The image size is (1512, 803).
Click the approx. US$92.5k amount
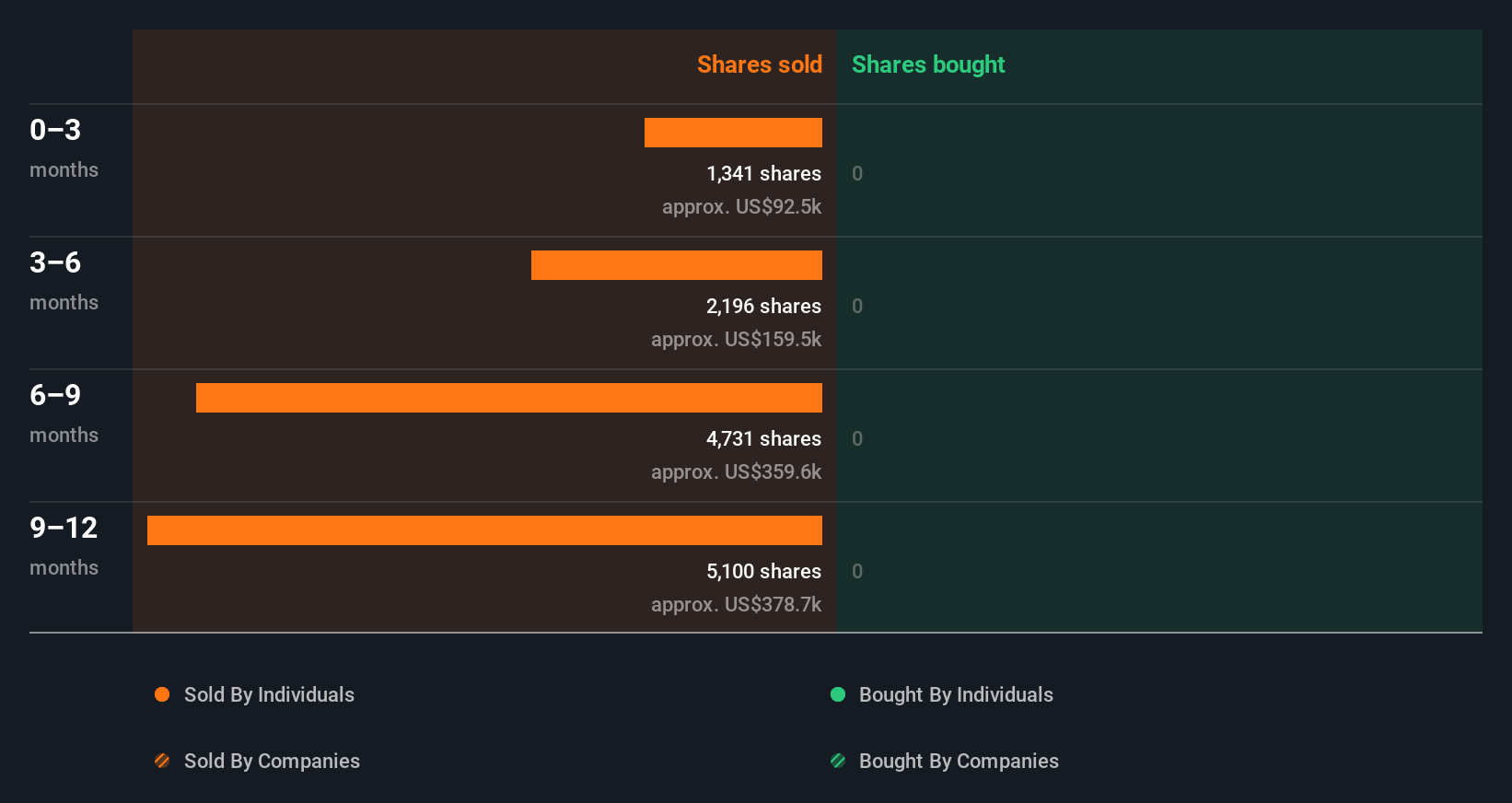click(x=741, y=206)
